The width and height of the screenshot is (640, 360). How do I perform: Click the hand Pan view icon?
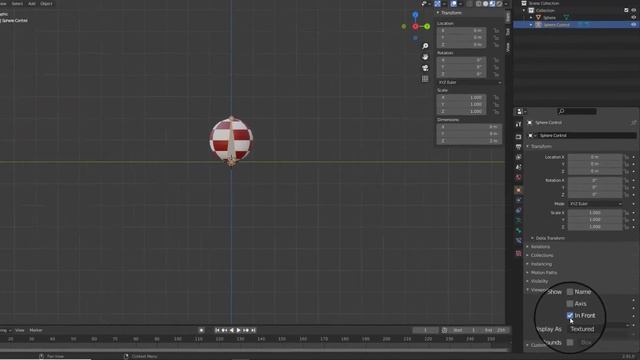[425, 57]
